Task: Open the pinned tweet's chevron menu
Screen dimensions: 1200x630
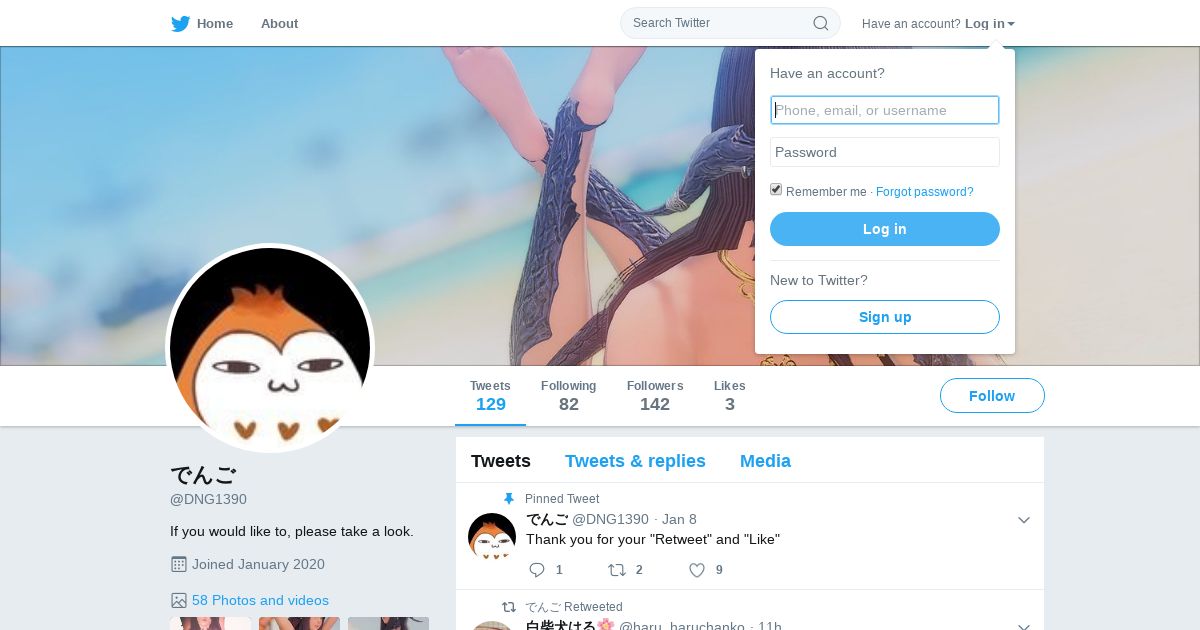Action: pyautogui.click(x=1023, y=520)
